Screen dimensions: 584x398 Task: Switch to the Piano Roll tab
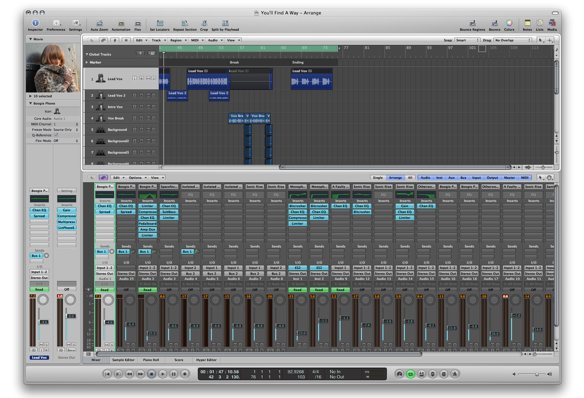point(151,360)
